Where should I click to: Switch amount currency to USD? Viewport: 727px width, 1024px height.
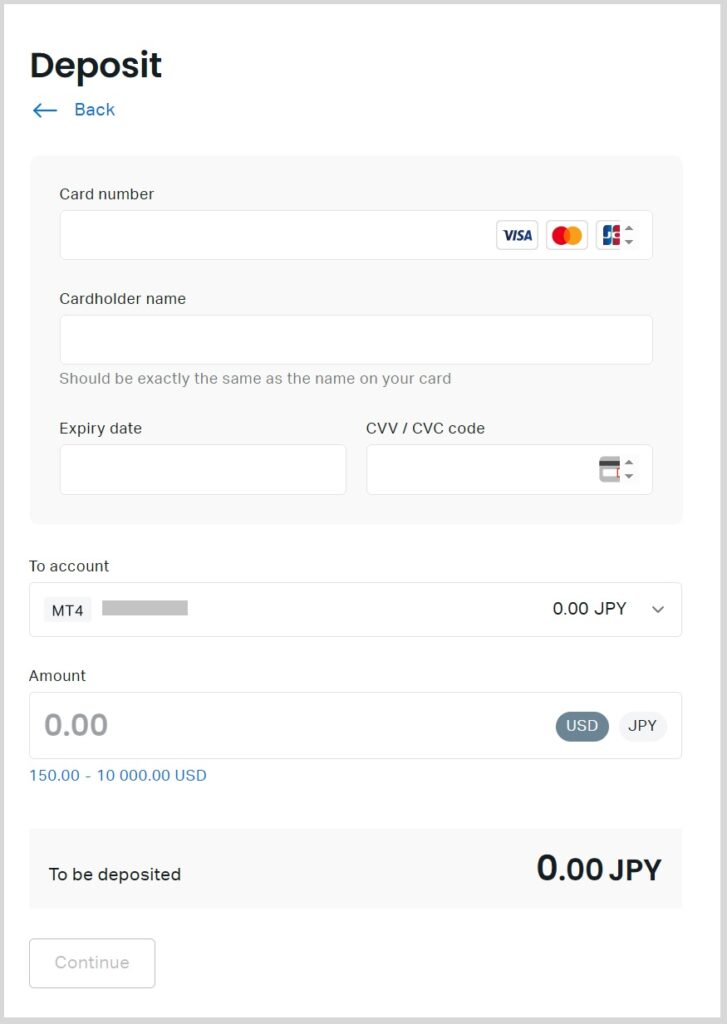point(582,726)
